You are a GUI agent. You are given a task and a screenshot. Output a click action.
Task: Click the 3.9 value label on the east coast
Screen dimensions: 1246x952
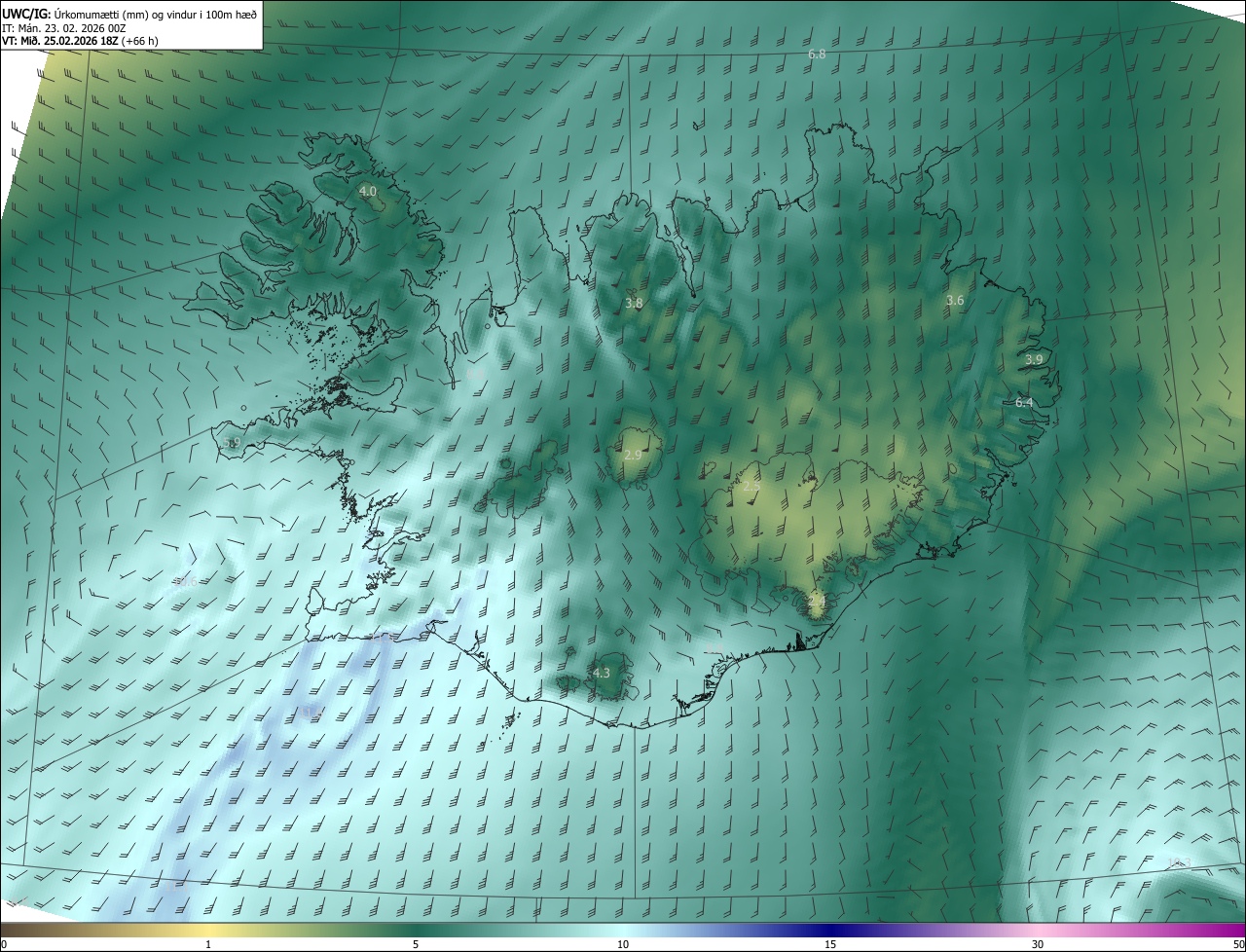click(x=1034, y=360)
